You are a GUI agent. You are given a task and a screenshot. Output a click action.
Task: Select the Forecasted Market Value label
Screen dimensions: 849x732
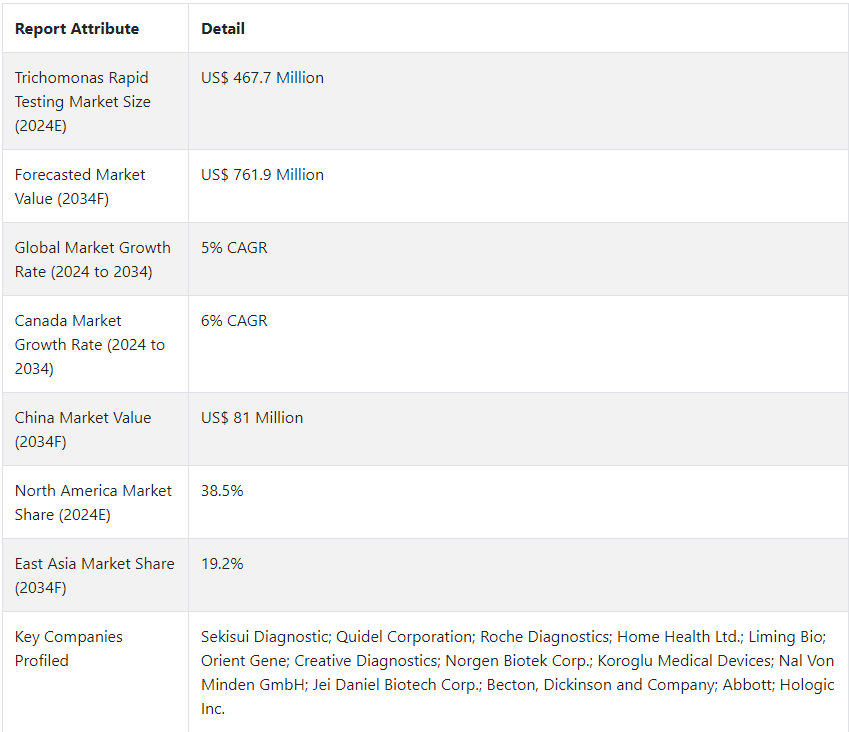(x=80, y=187)
